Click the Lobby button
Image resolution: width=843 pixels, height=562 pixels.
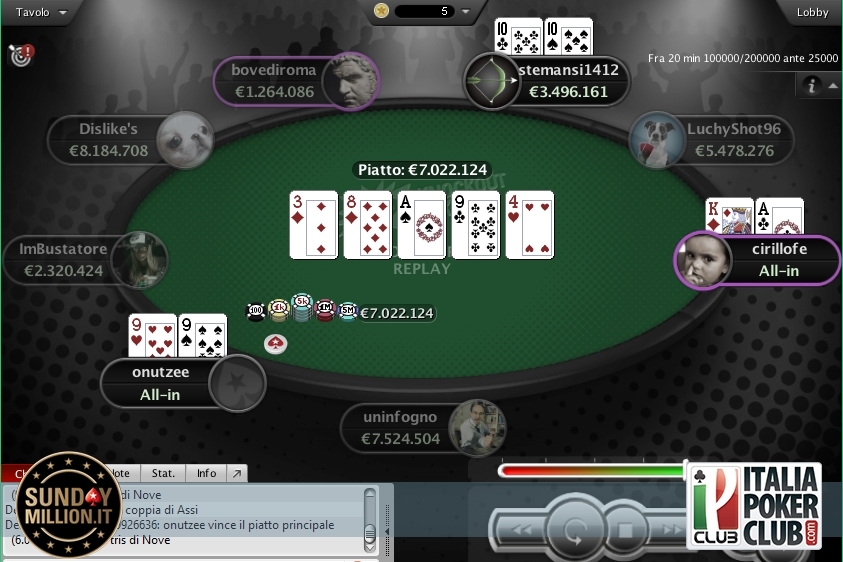point(812,12)
